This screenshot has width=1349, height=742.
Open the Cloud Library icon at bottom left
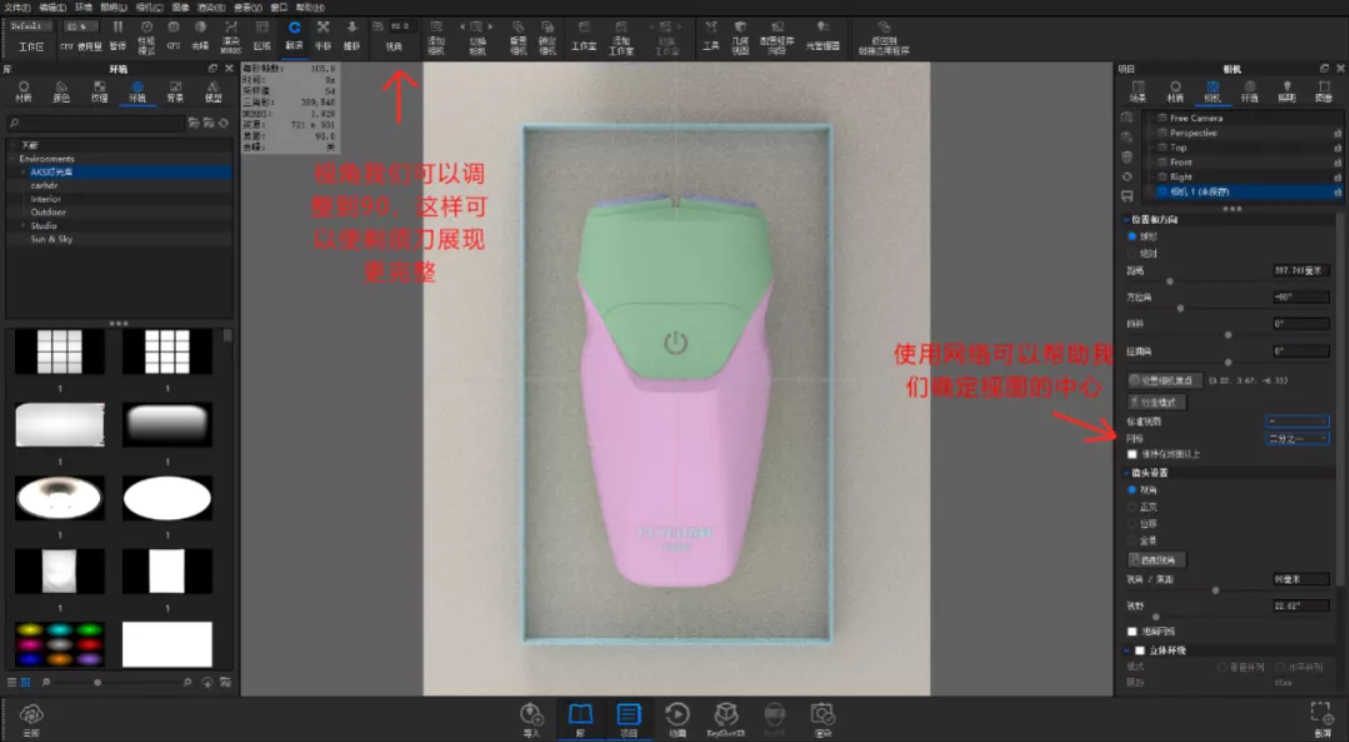coord(31,718)
